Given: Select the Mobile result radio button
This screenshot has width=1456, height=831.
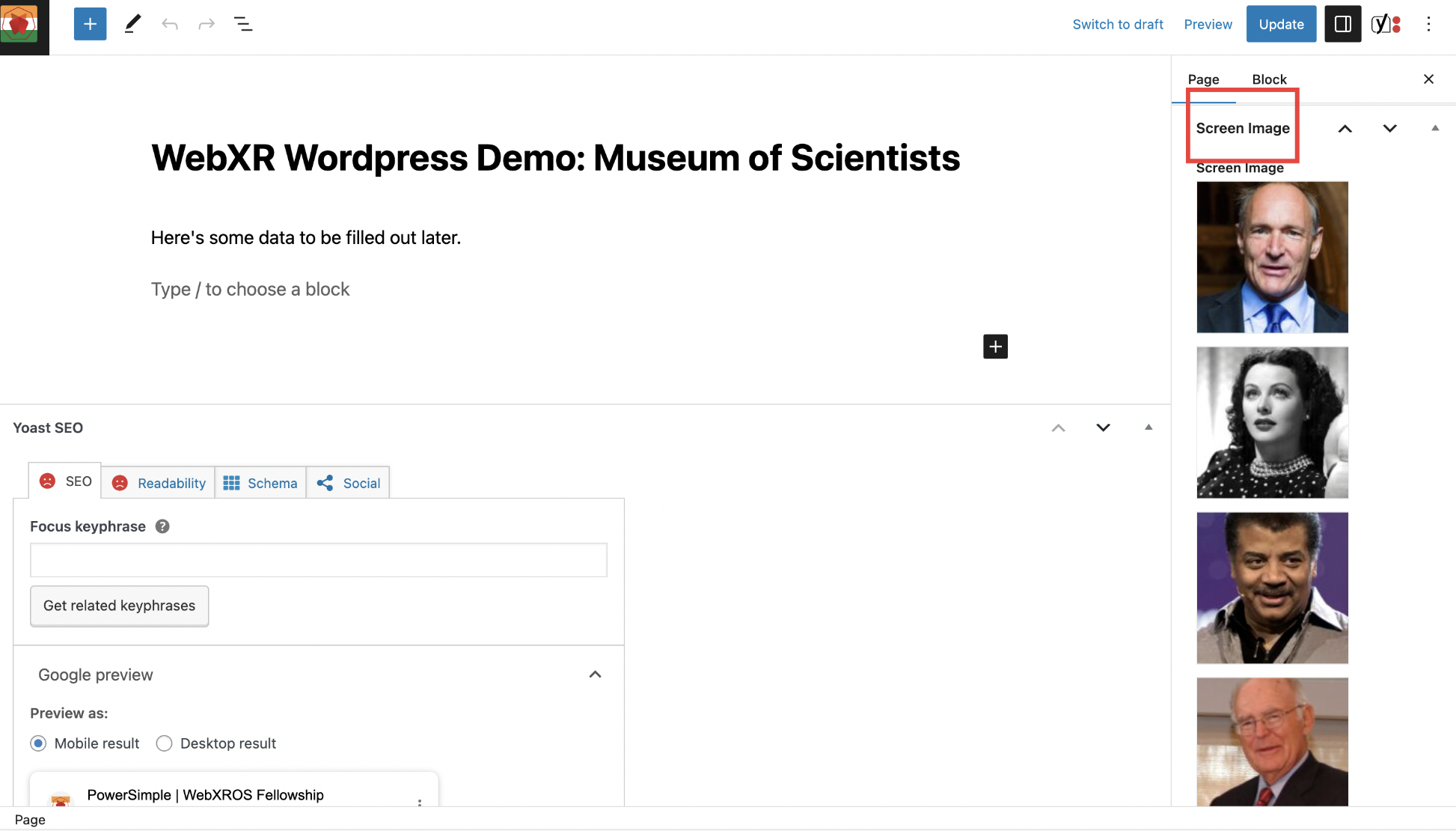Looking at the screenshot, I should pos(38,743).
